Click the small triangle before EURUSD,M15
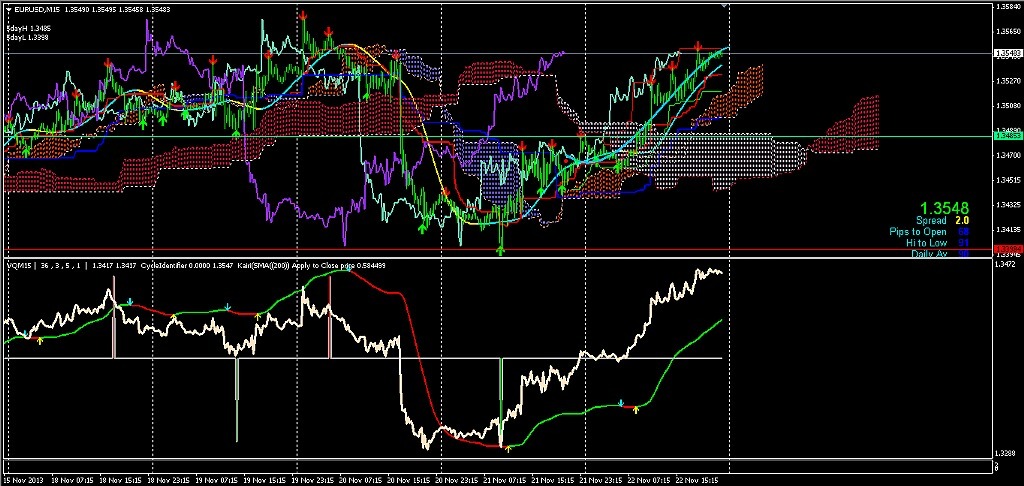Image resolution: width=1024 pixels, height=486 pixels. point(8,8)
